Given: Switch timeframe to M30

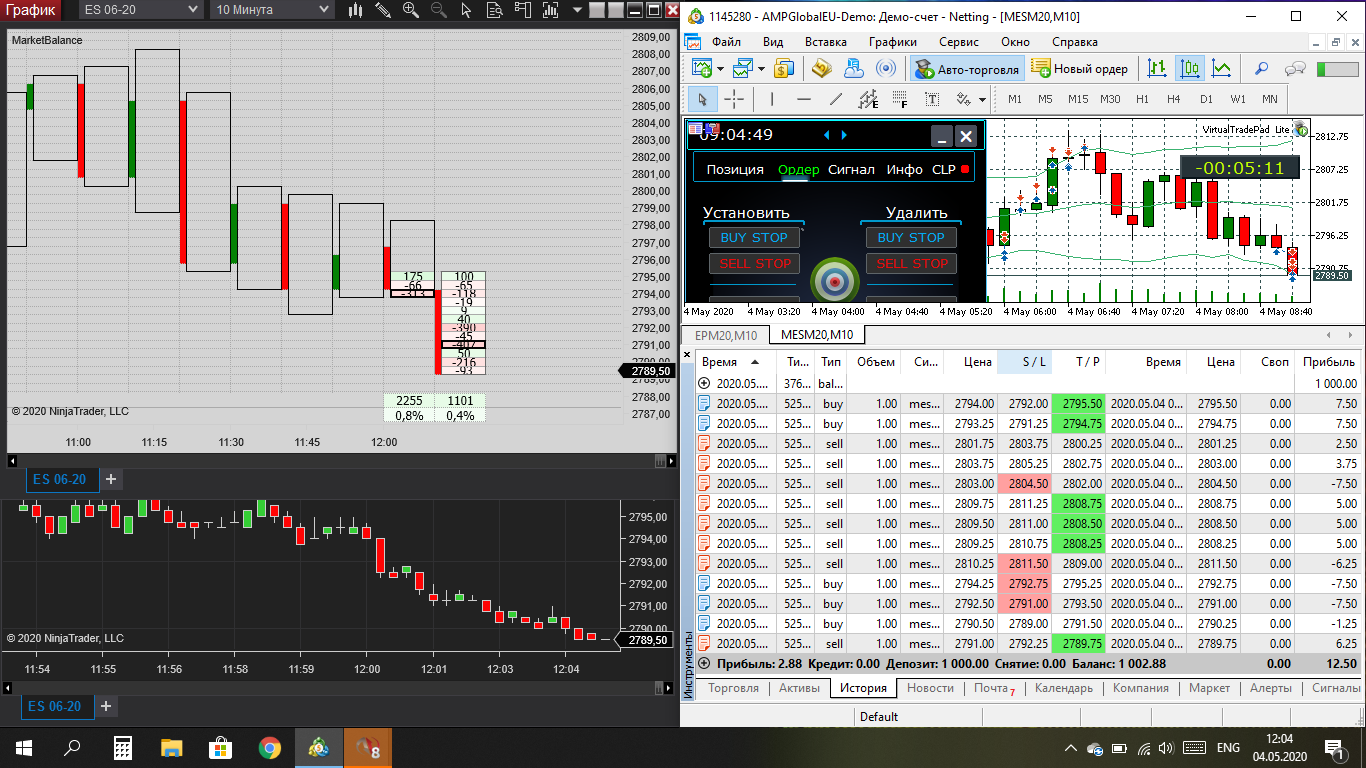Looking at the screenshot, I should click(x=1110, y=100).
